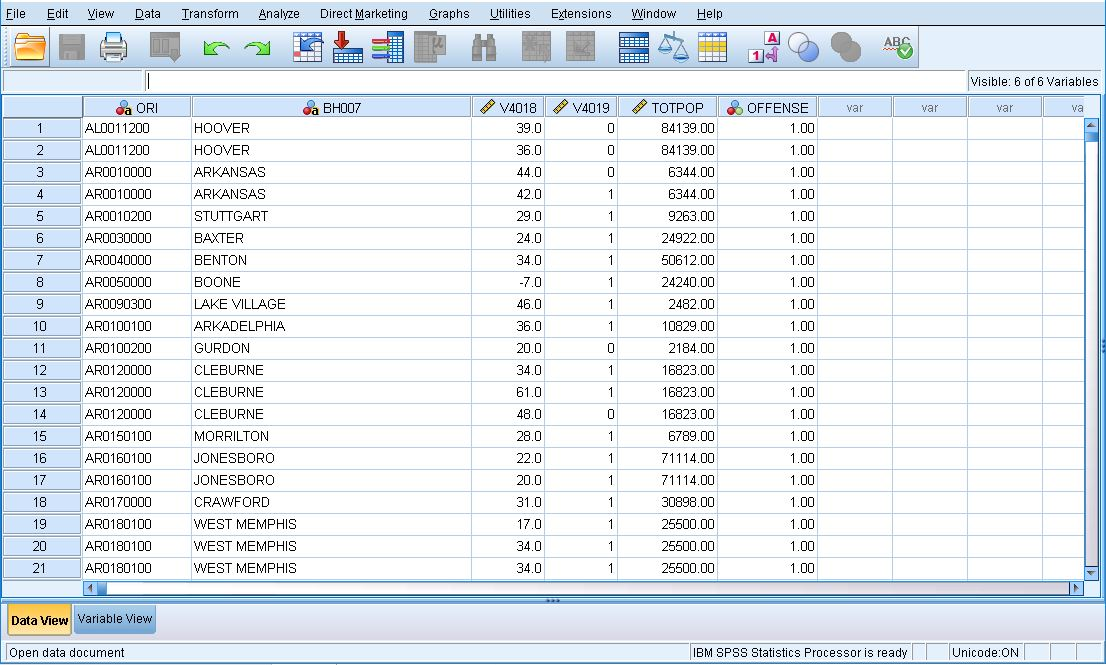
Task: Open the Variables info icon
Action: (388, 48)
